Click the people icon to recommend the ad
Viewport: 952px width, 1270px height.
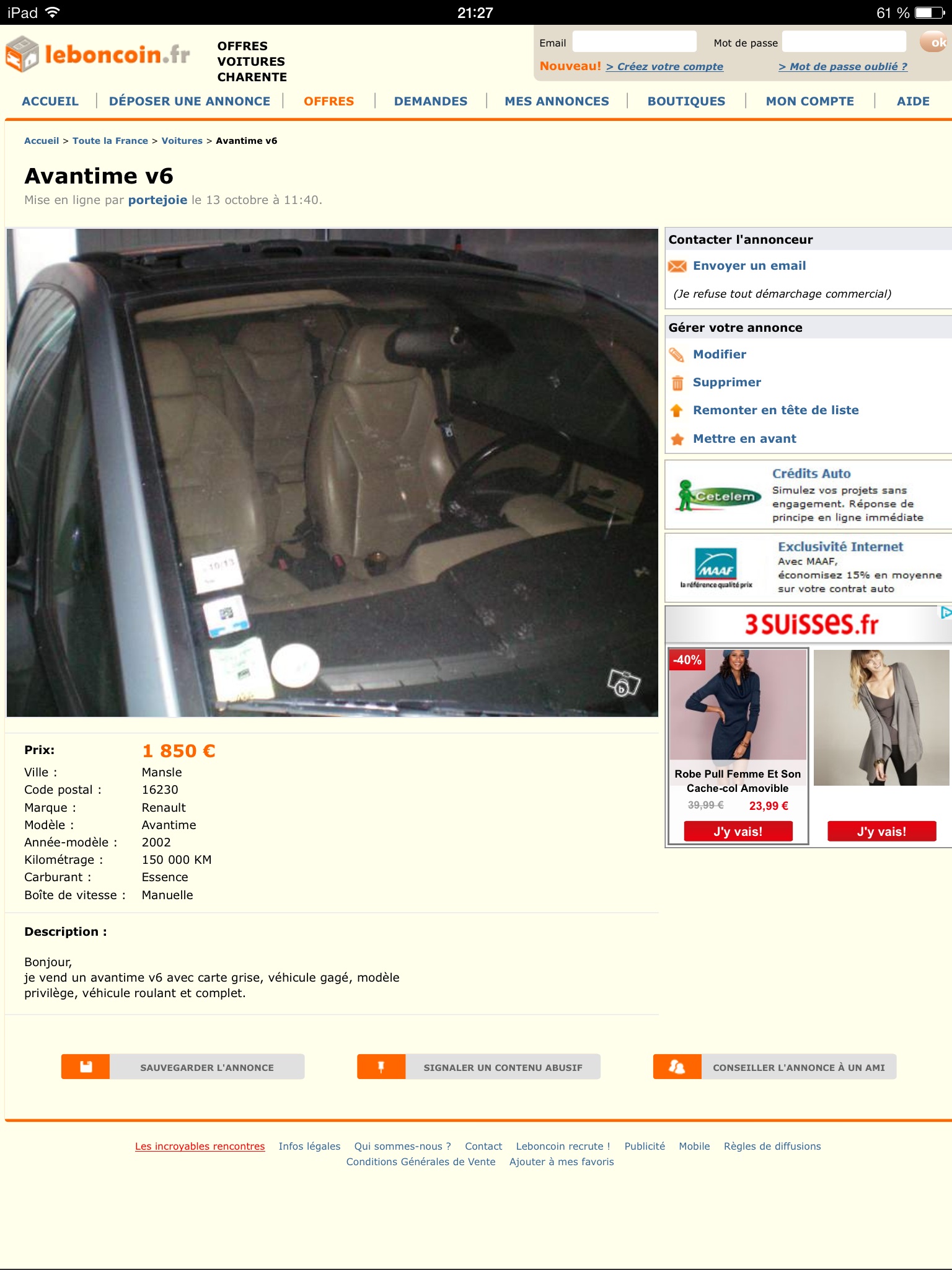[x=677, y=1067]
